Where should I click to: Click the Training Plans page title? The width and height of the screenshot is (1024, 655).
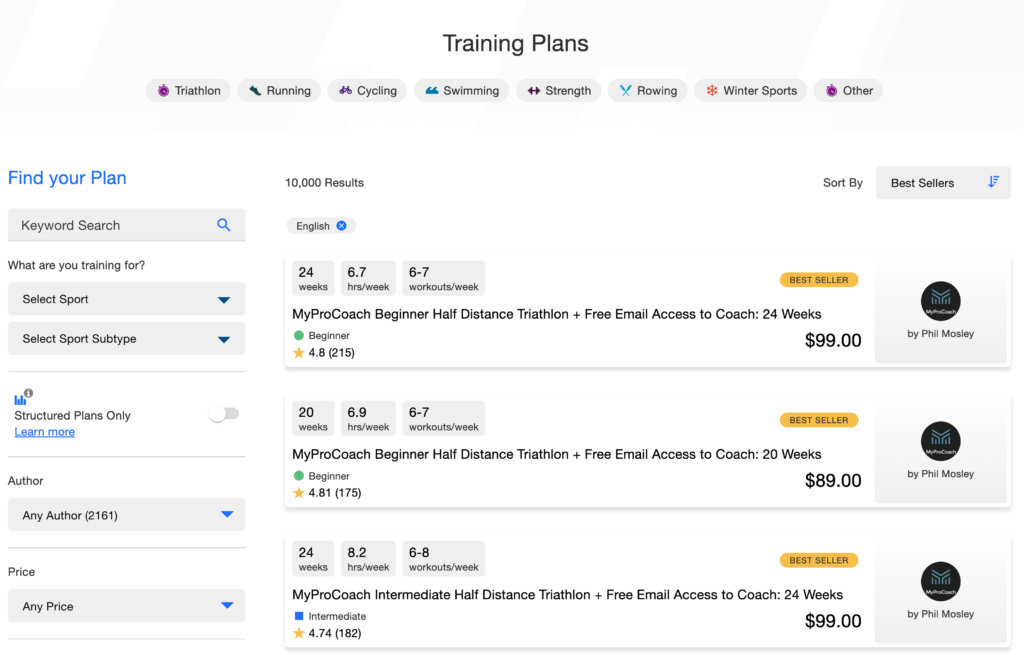pos(515,43)
